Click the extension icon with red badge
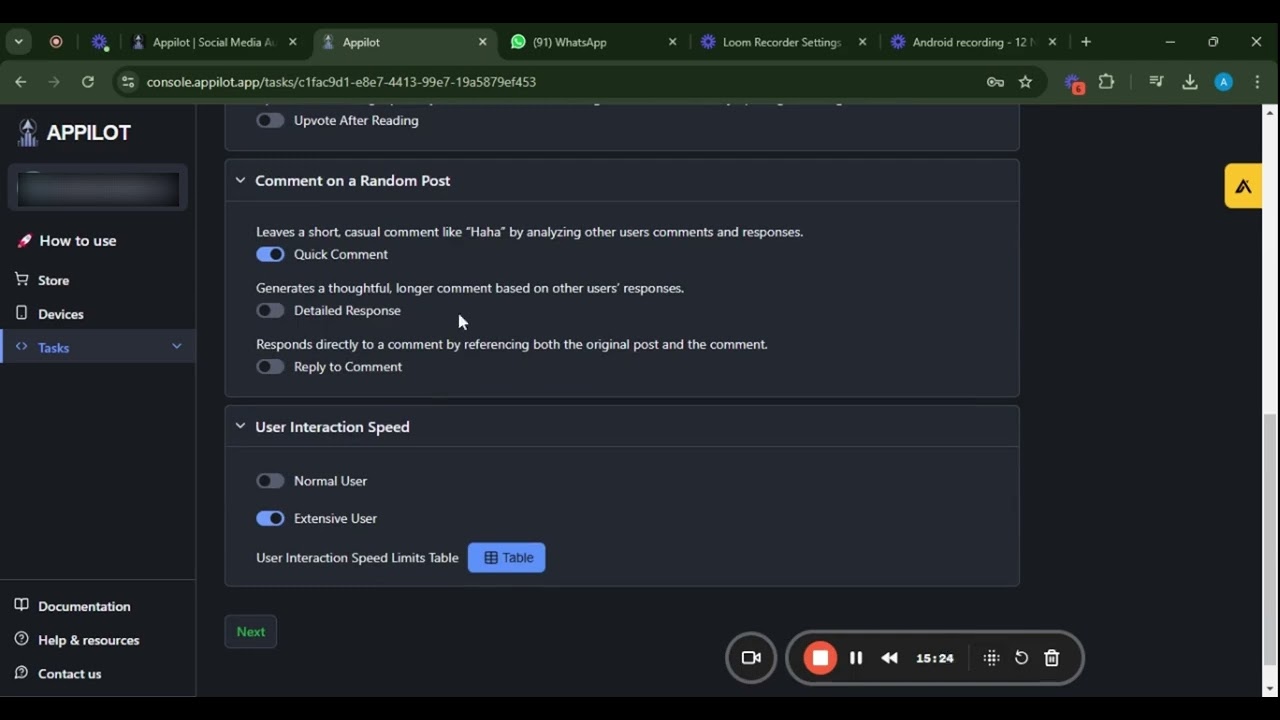This screenshot has width=1280, height=720. (x=1073, y=83)
